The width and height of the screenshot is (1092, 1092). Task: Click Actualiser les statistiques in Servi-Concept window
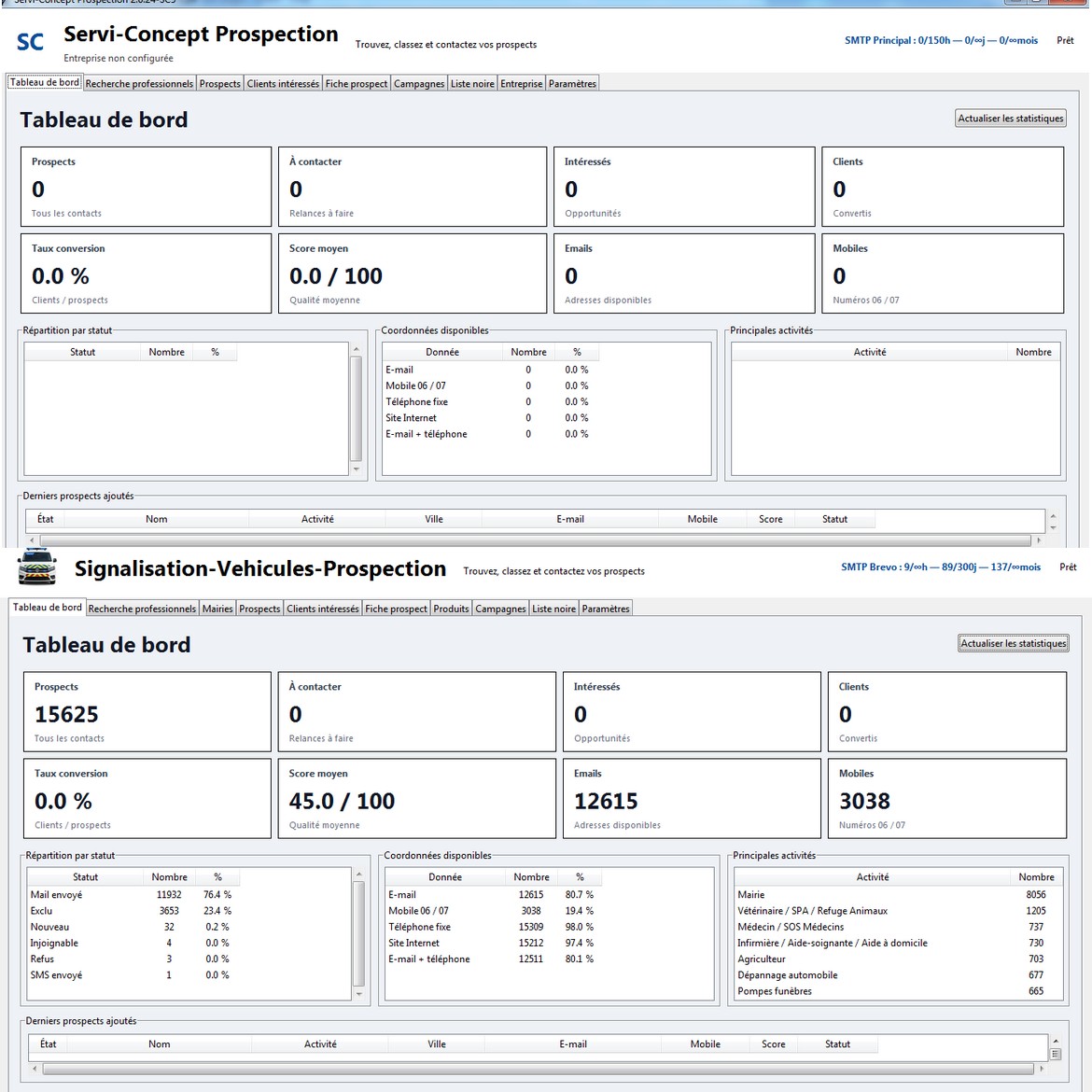click(1011, 119)
